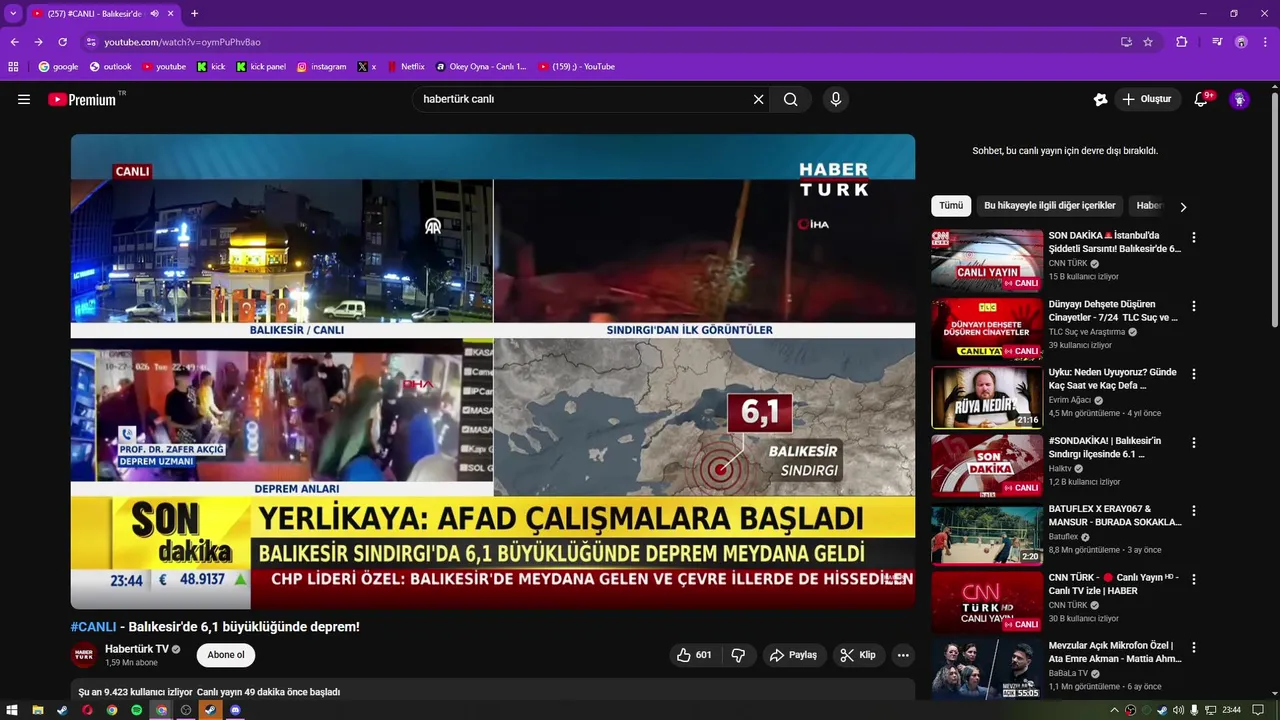Open the Chrome profile avatar in toolbar
1280x720 pixels.
[1241, 42]
